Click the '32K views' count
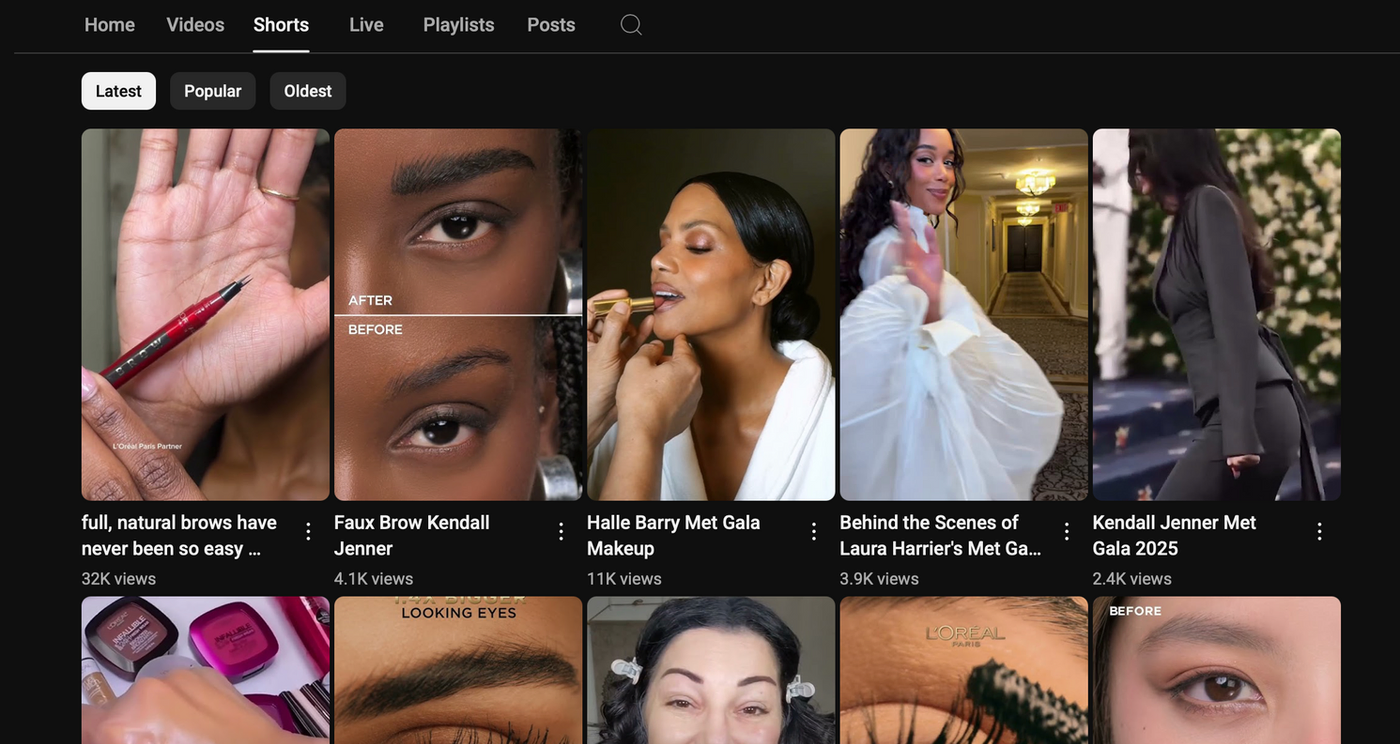Screen dimensions: 1400x744 coord(119,578)
